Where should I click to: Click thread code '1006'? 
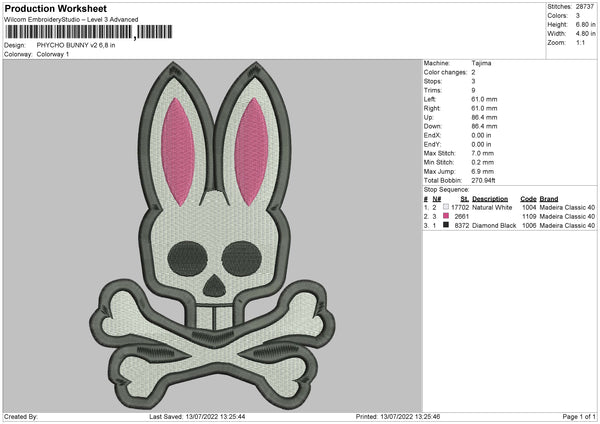[529, 226]
